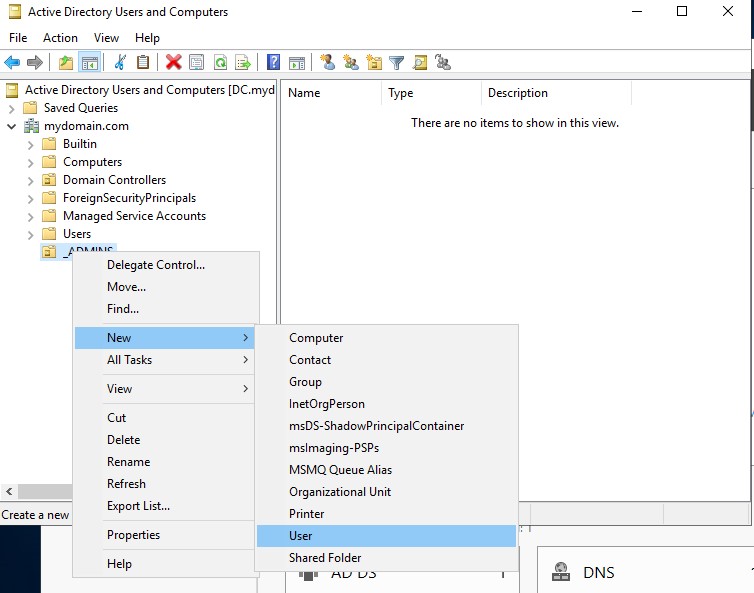Select Shared Folder in New submenu
The image size is (754, 593).
tap(387, 558)
